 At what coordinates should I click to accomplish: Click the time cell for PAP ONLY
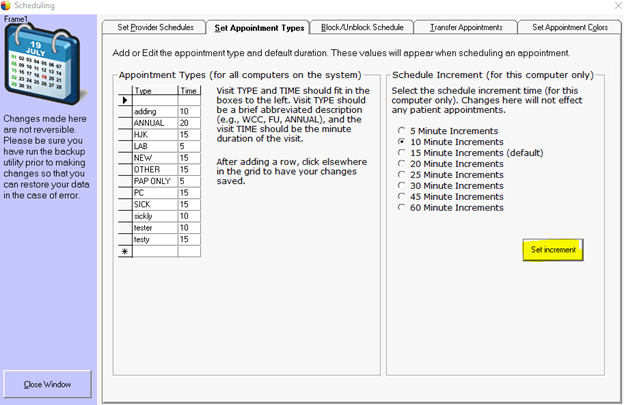click(x=189, y=181)
